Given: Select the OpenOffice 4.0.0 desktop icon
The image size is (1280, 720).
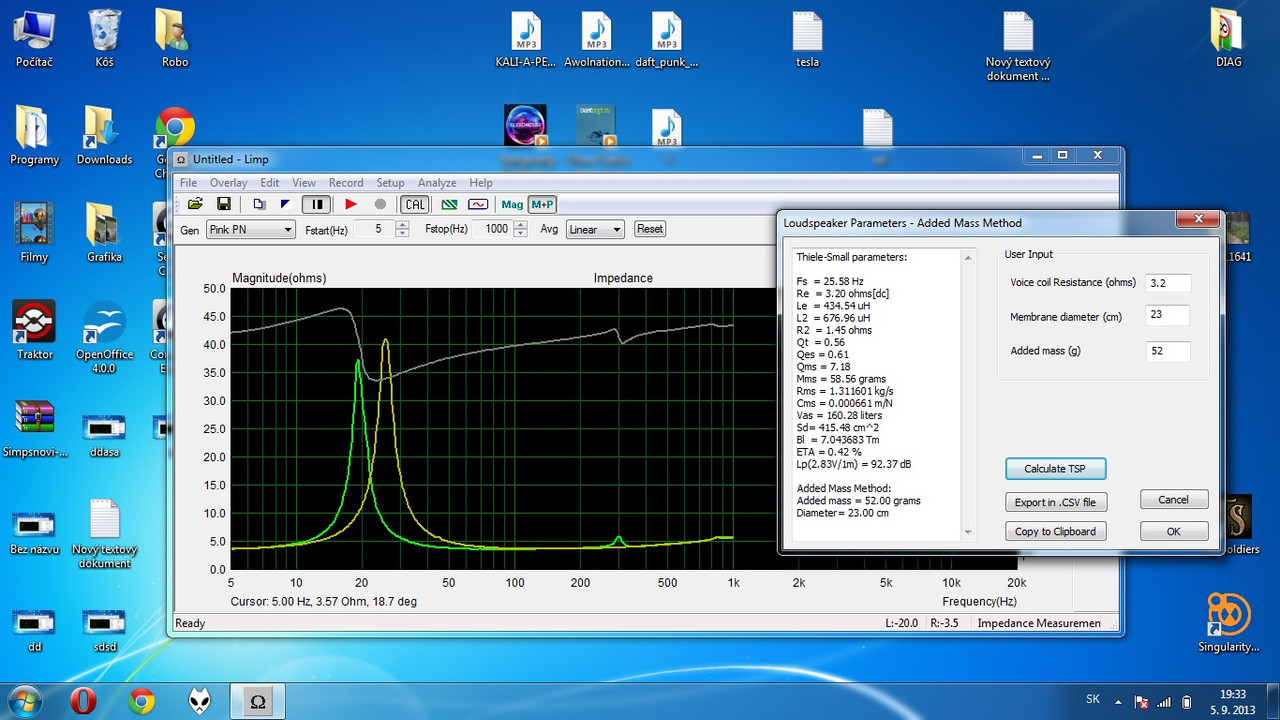Looking at the screenshot, I should coord(104,336).
